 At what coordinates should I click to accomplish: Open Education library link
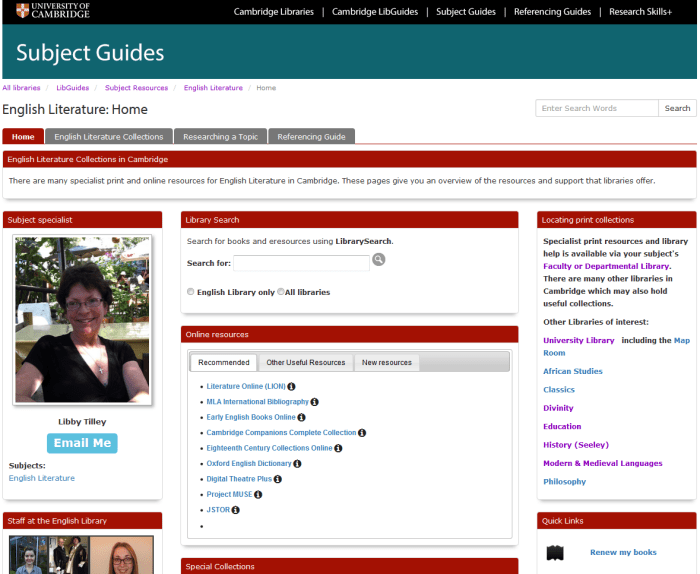(x=562, y=426)
